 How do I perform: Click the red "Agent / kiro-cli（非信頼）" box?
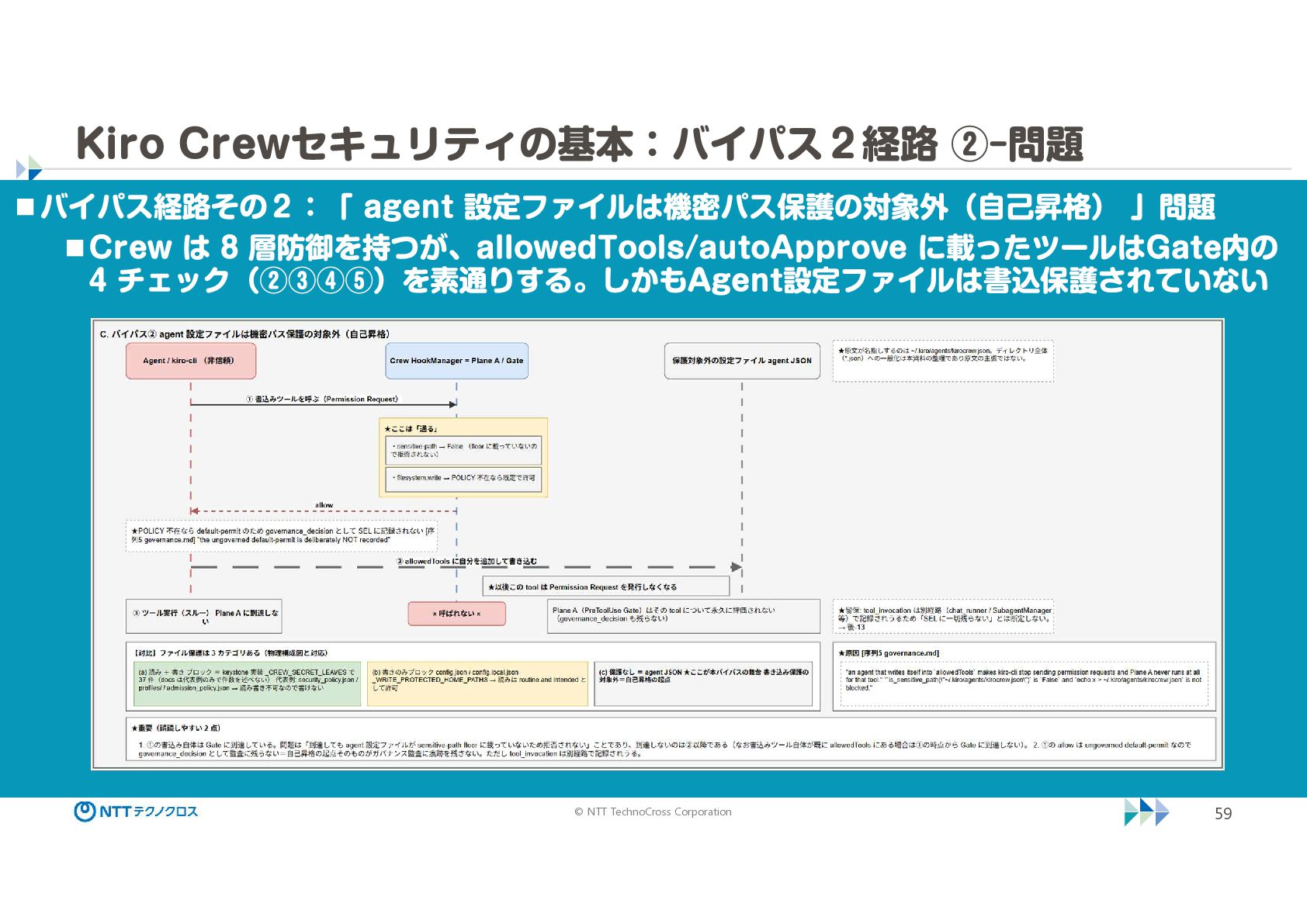click(x=191, y=361)
